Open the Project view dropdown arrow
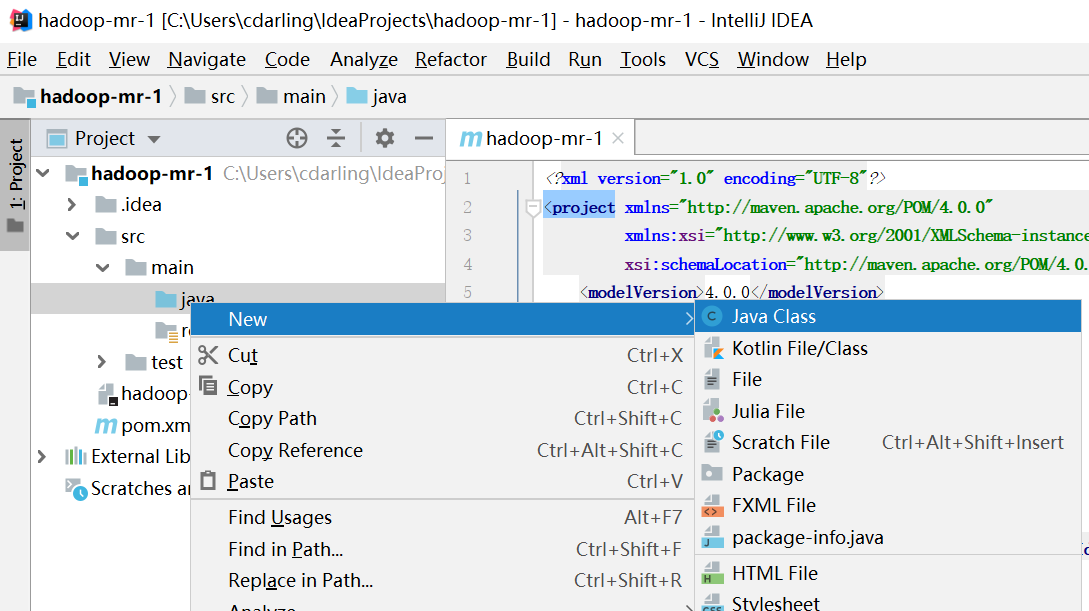 [x=153, y=140]
